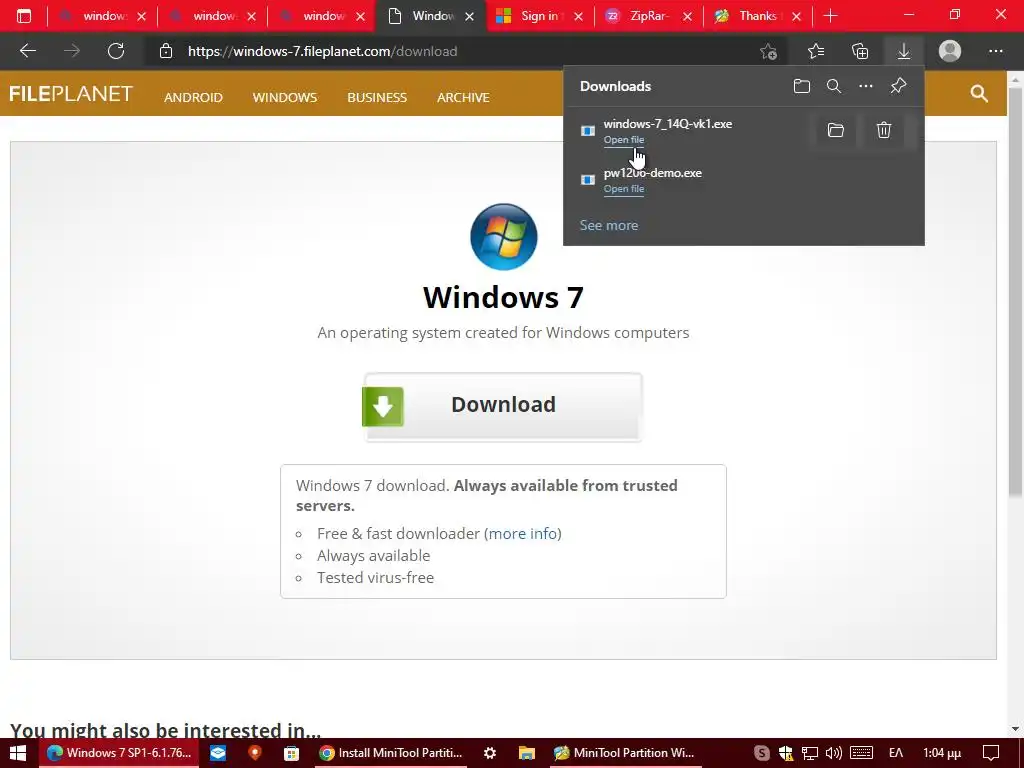Image resolution: width=1024 pixels, height=768 pixels.
Task: Open File Explorer from taskbar
Action: tap(526, 753)
